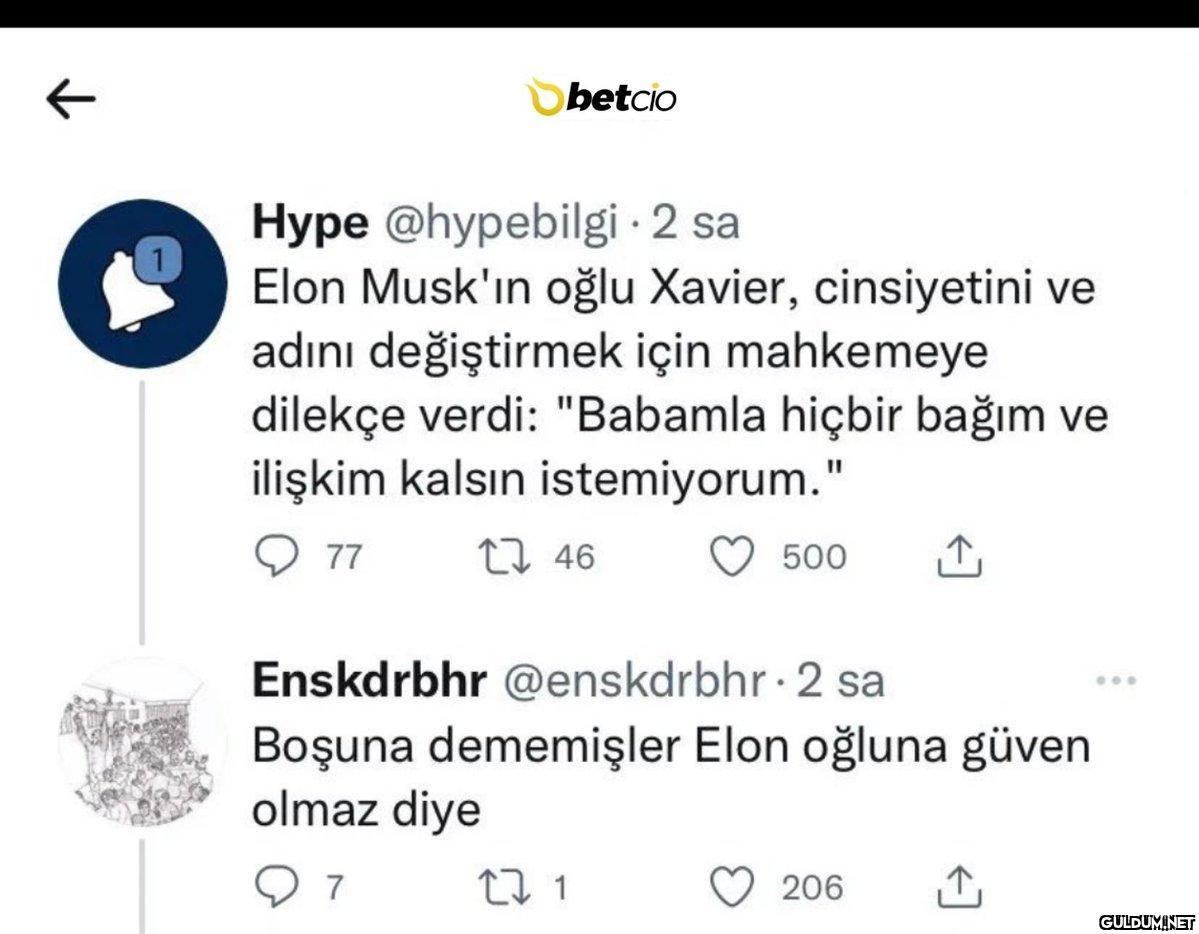This screenshot has width=1199, height=934.
Task: Click the Enskdrbhr display name
Action: tap(369, 681)
